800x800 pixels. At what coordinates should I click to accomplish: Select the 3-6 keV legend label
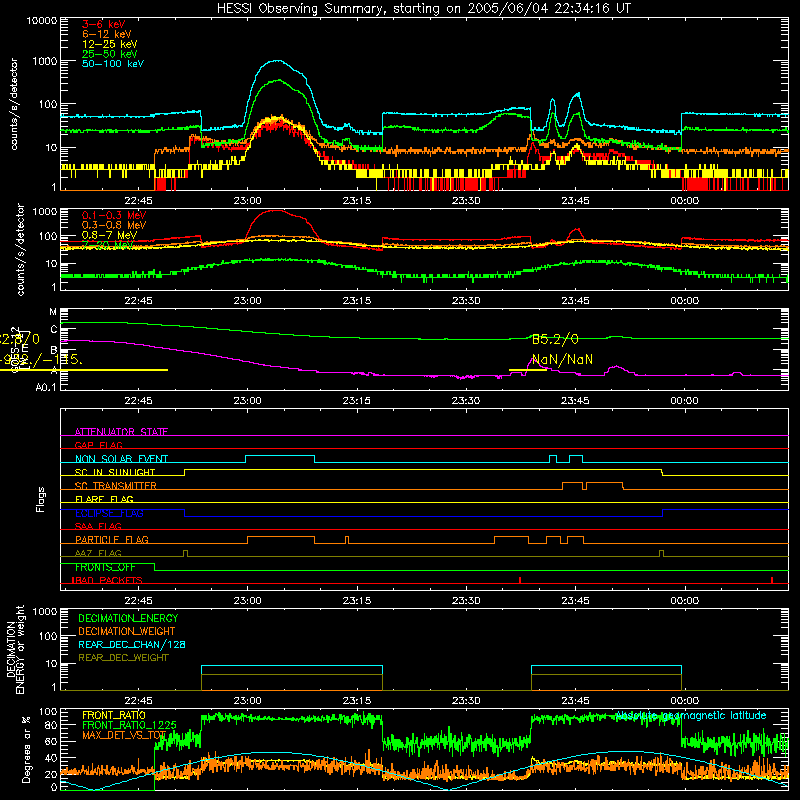point(104,24)
